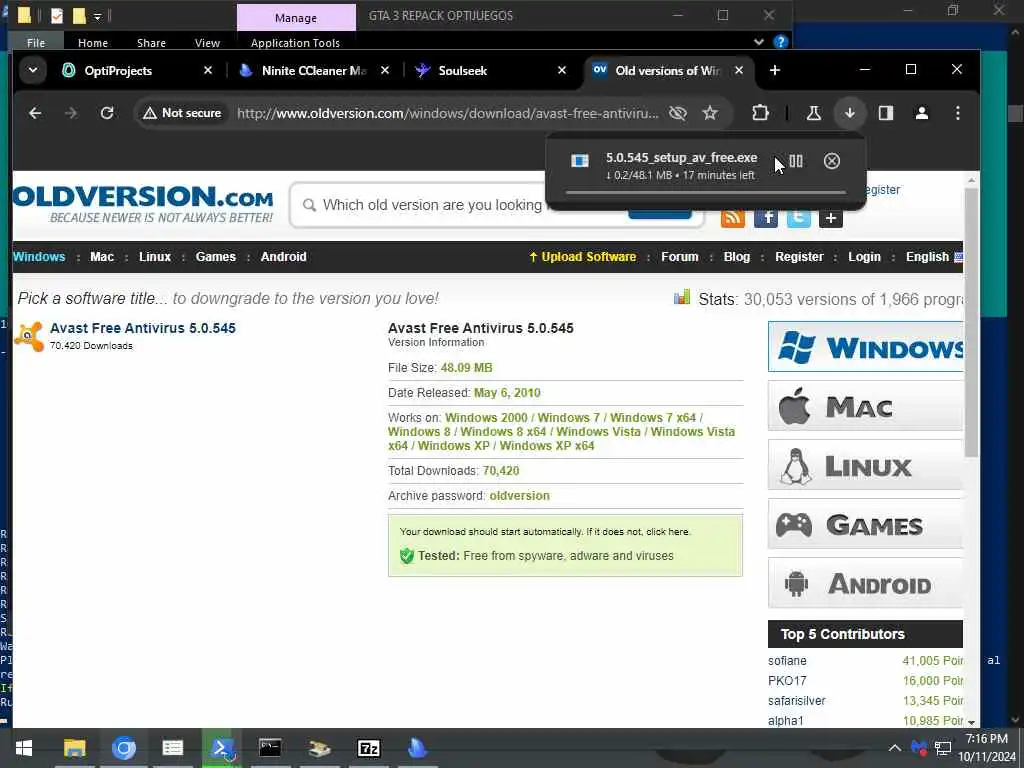The image size is (1024, 768).
Task: Open PowerShell from the taskbar
Action: pos(221,748)
